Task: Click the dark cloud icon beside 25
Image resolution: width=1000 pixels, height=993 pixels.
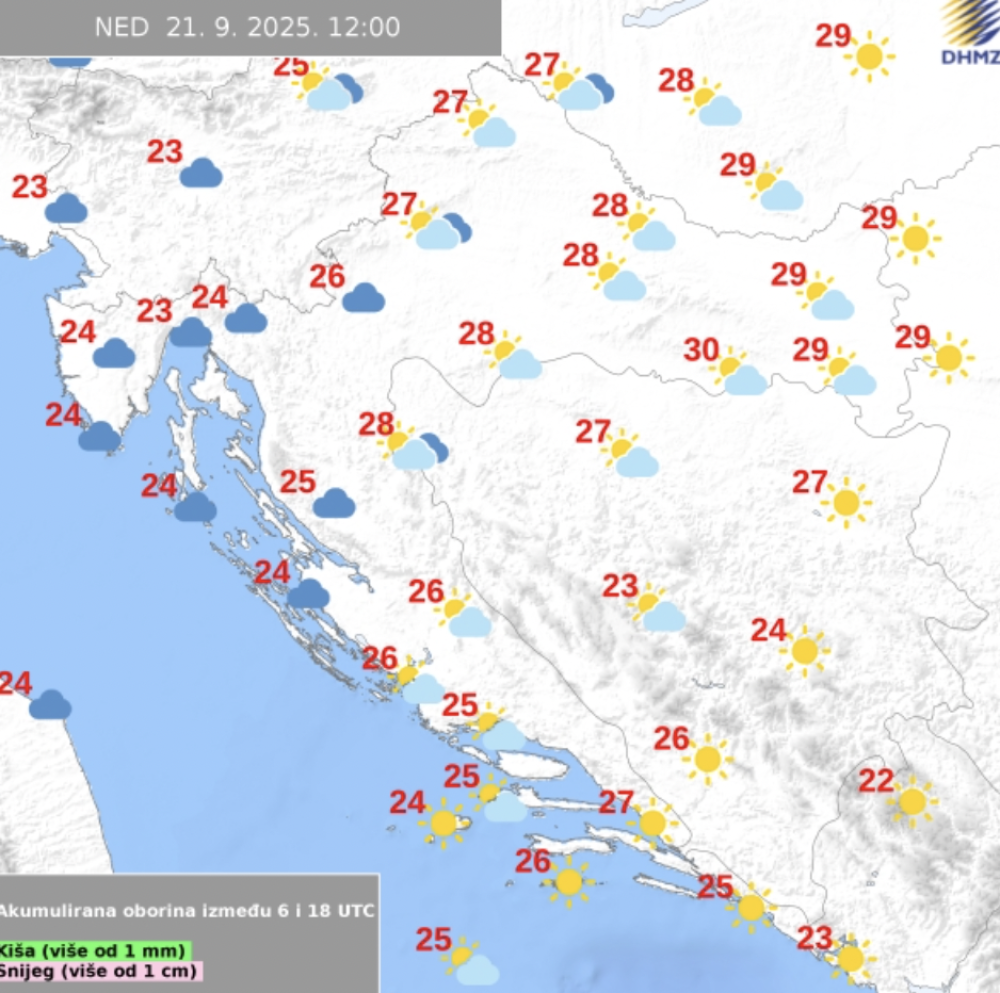Action: click(x=334, y=503)
